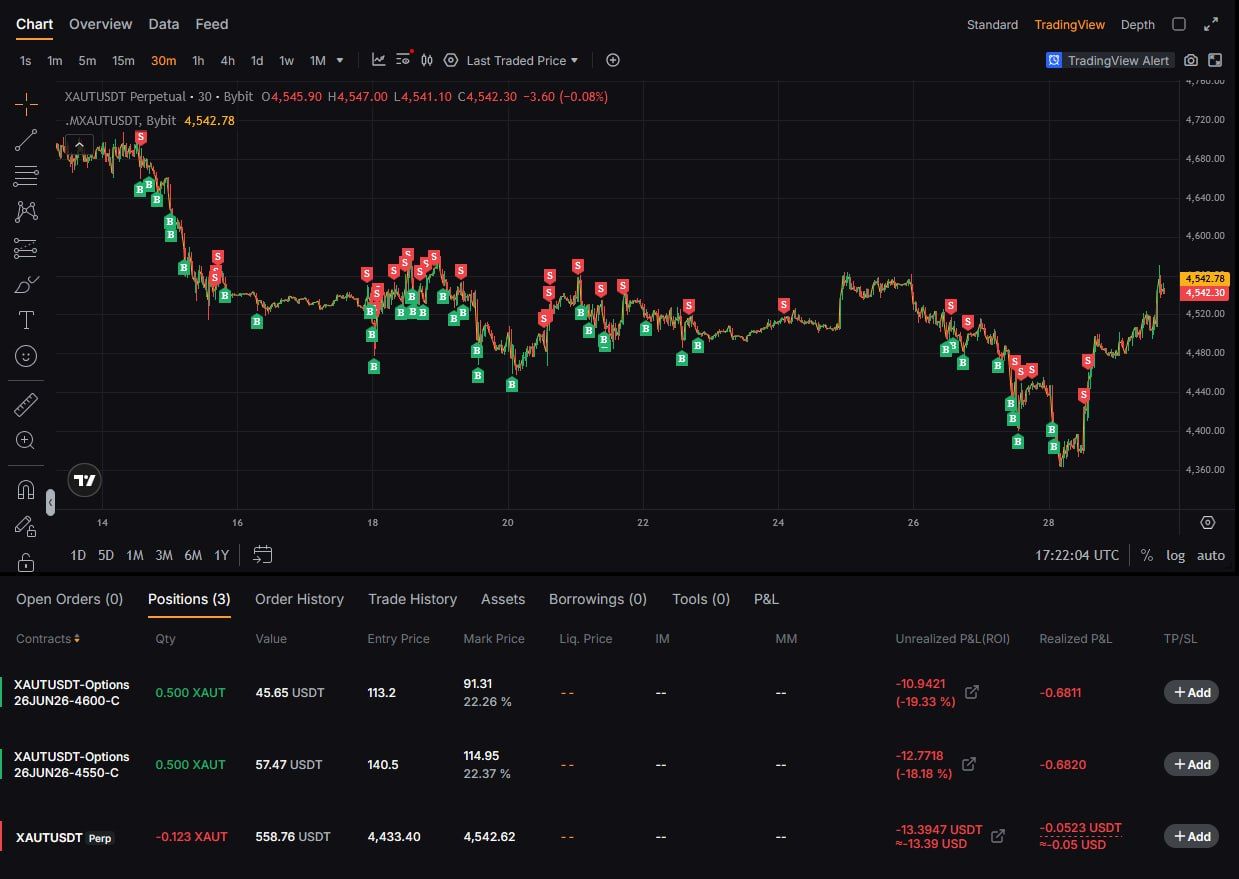
Task: Open the Order History tab
Action: tap(299, 599)
